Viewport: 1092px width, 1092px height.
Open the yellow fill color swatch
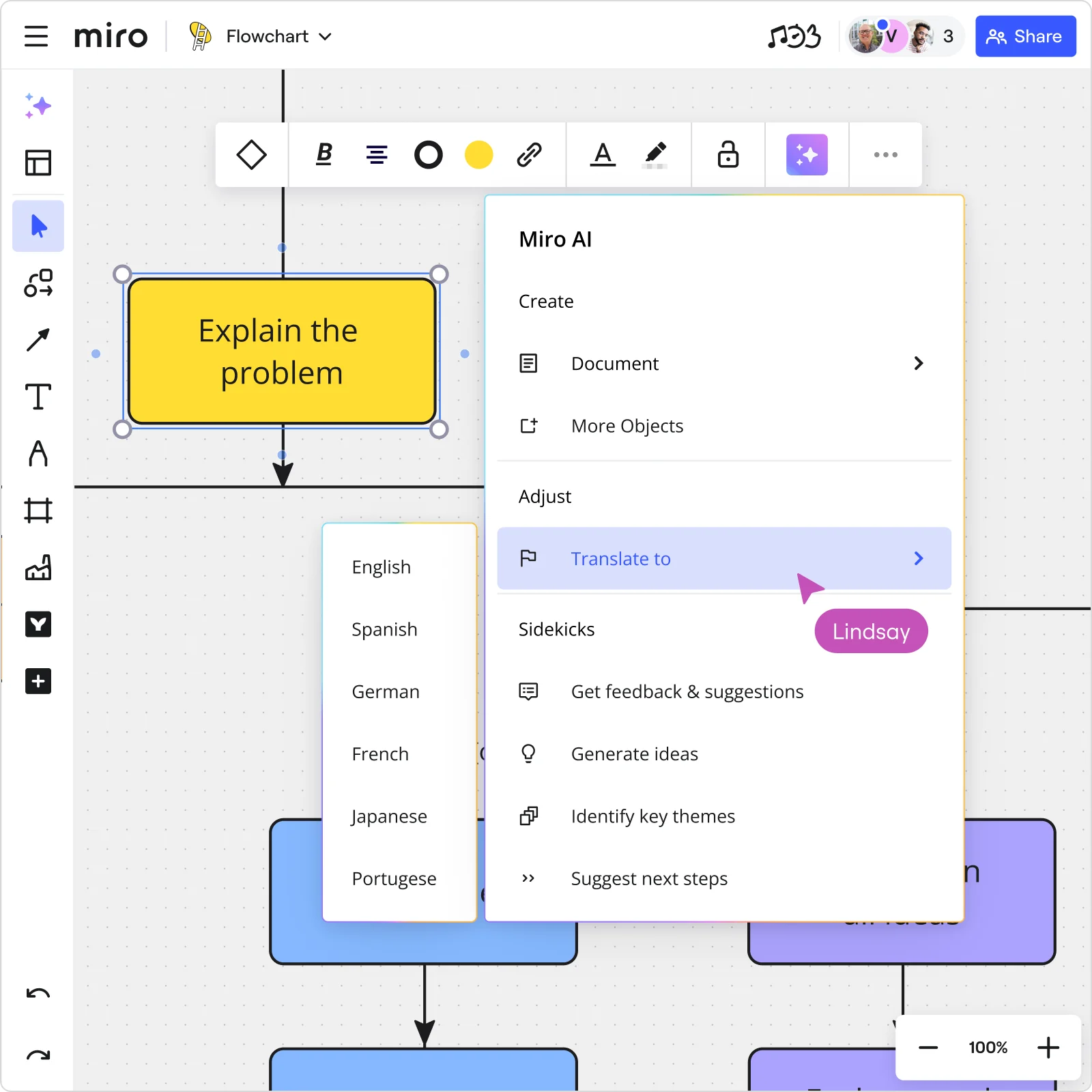(x=479, y=155)
